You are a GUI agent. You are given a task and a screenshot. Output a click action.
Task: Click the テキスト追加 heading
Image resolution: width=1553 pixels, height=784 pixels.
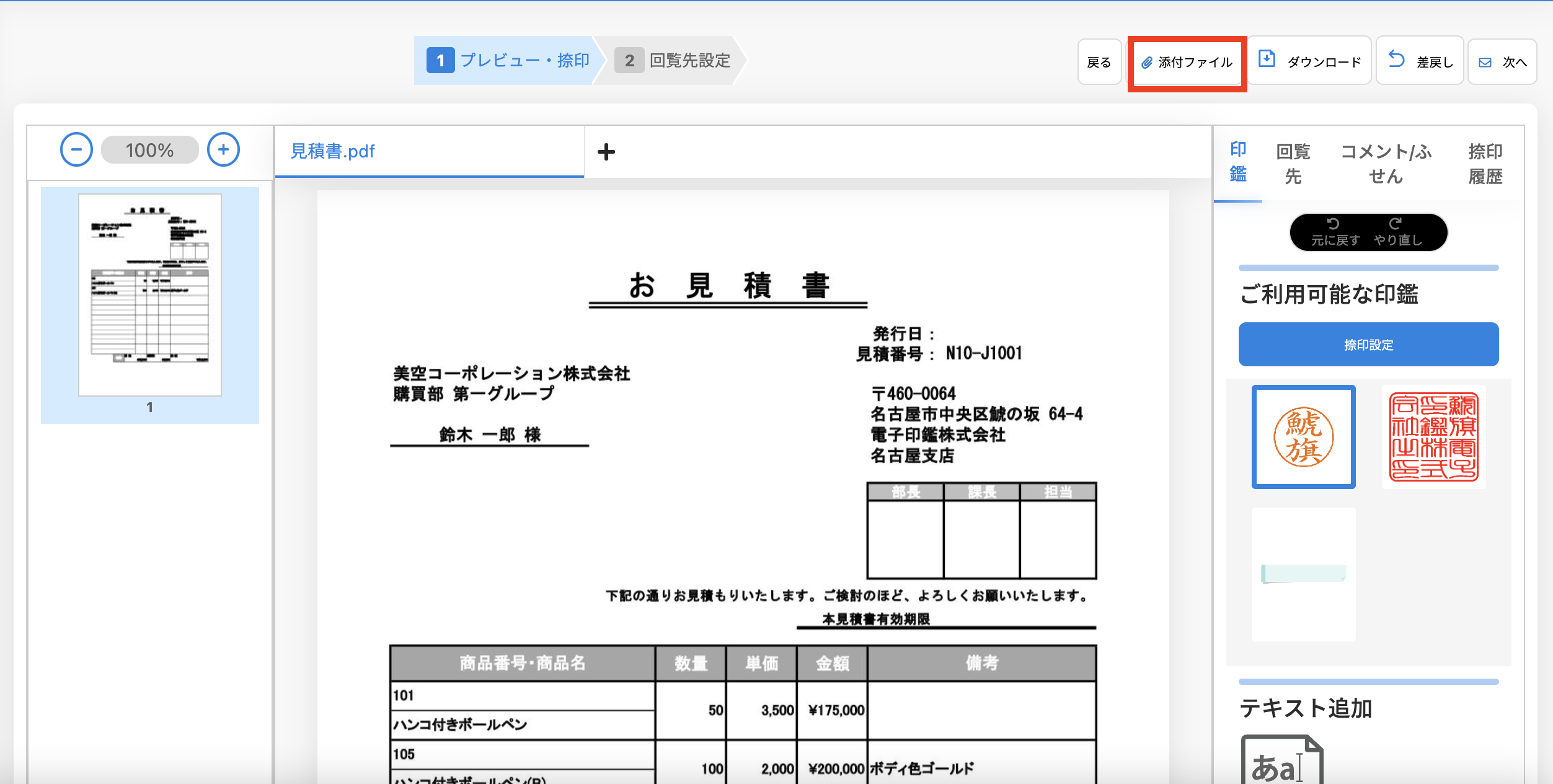click(1306, 708)
